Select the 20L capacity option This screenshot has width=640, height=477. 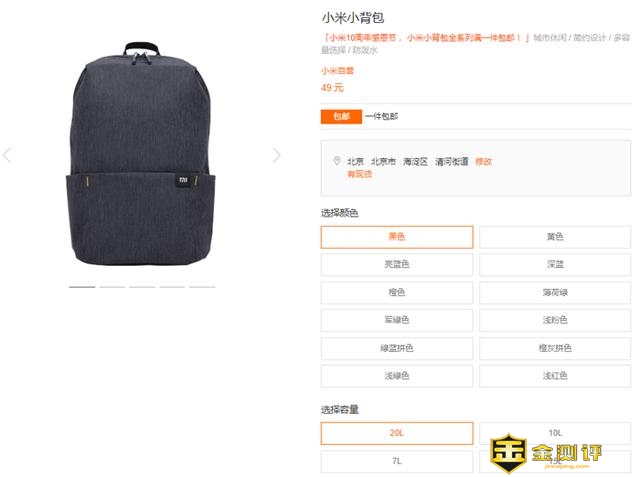pyautogui.click(x=397, y=433)
